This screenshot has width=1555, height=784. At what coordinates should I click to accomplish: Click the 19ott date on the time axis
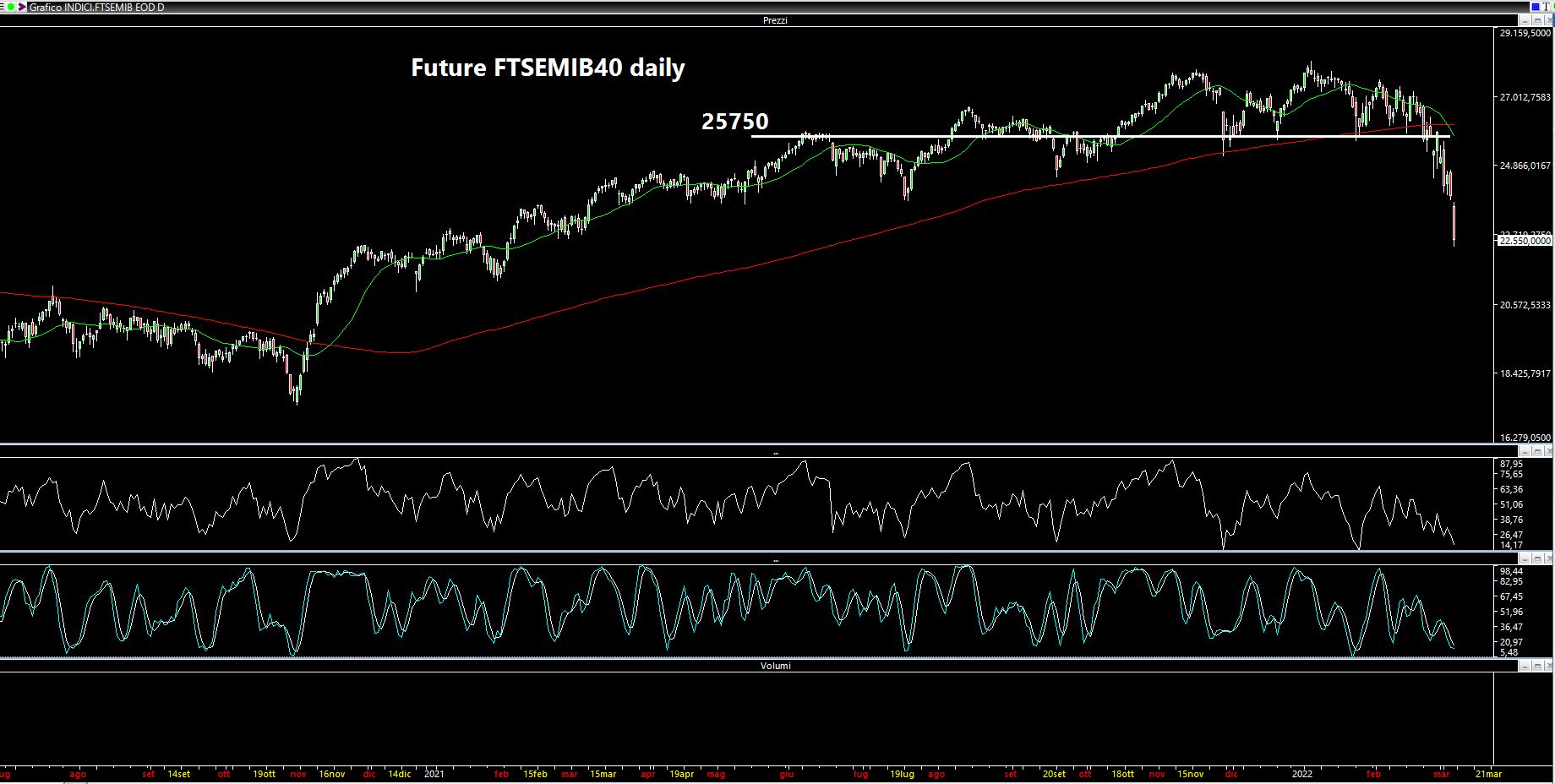[x=264, y=773]
